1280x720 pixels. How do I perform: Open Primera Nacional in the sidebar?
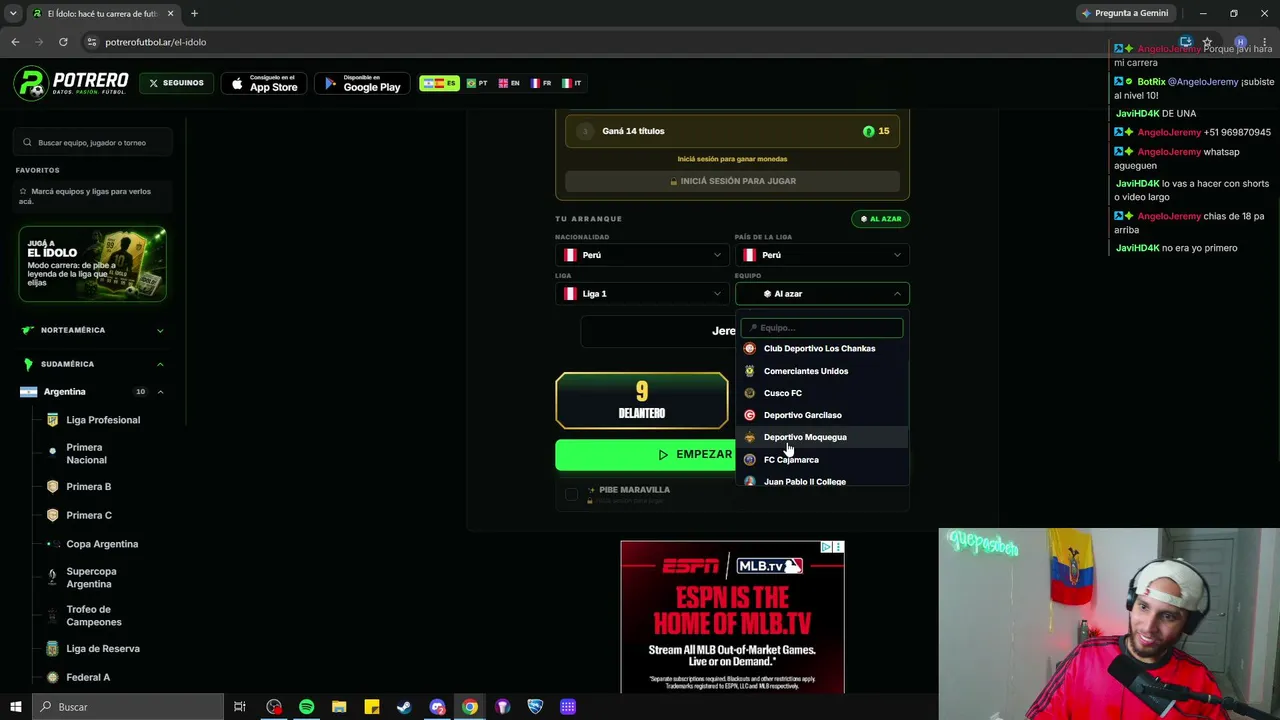pyautogui.click(x=86, y=454)
